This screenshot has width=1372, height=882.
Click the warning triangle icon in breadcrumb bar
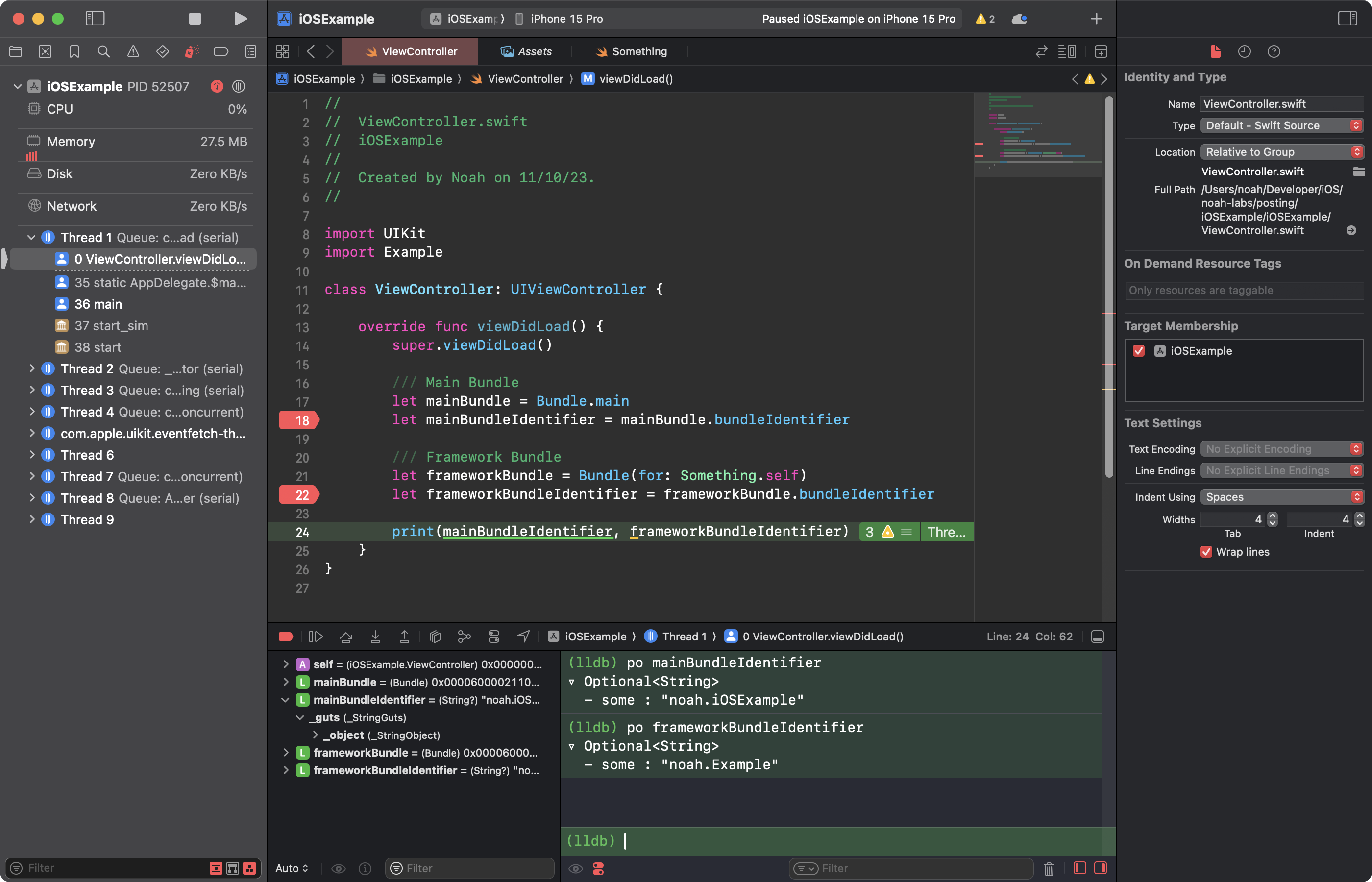1089,78
